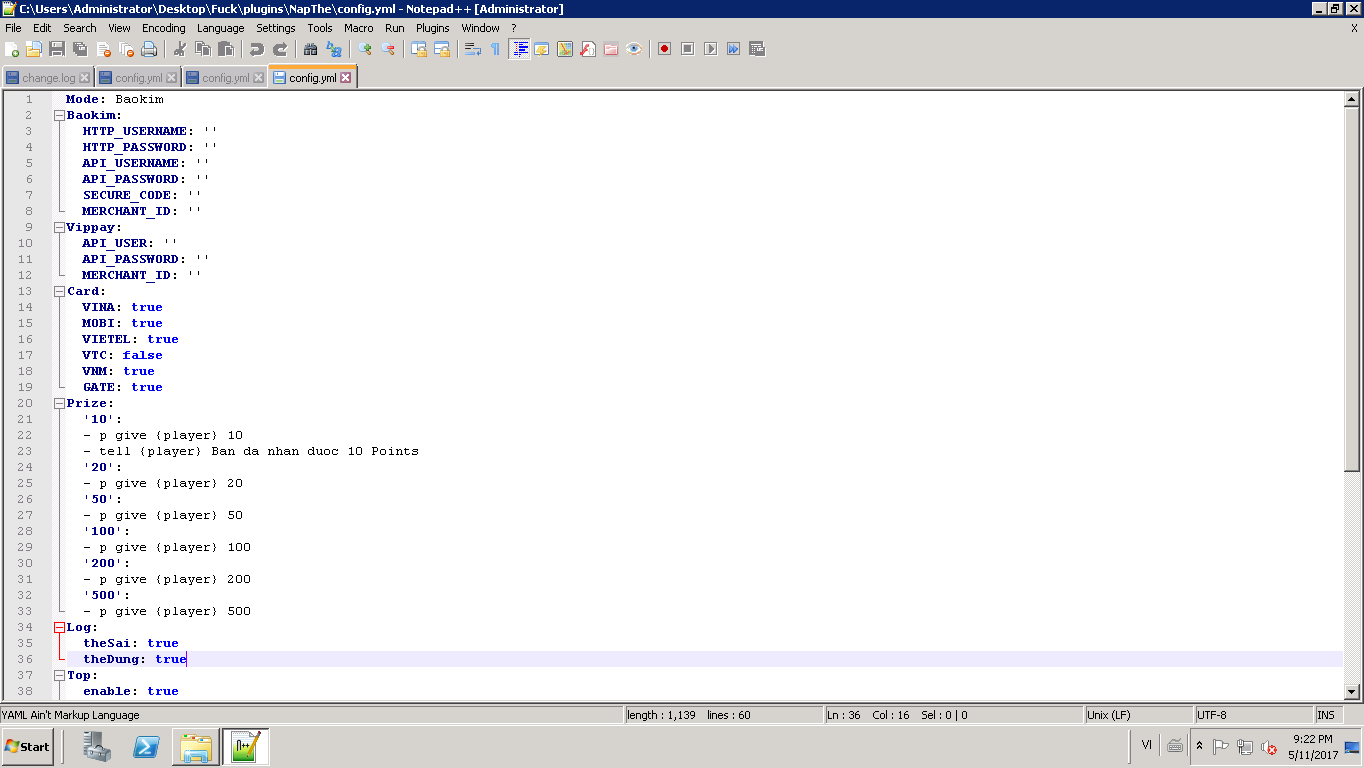1364x768 pixels.
Task: Click the vertical scrollbar down arrow
Action: tap(1352, 691)
